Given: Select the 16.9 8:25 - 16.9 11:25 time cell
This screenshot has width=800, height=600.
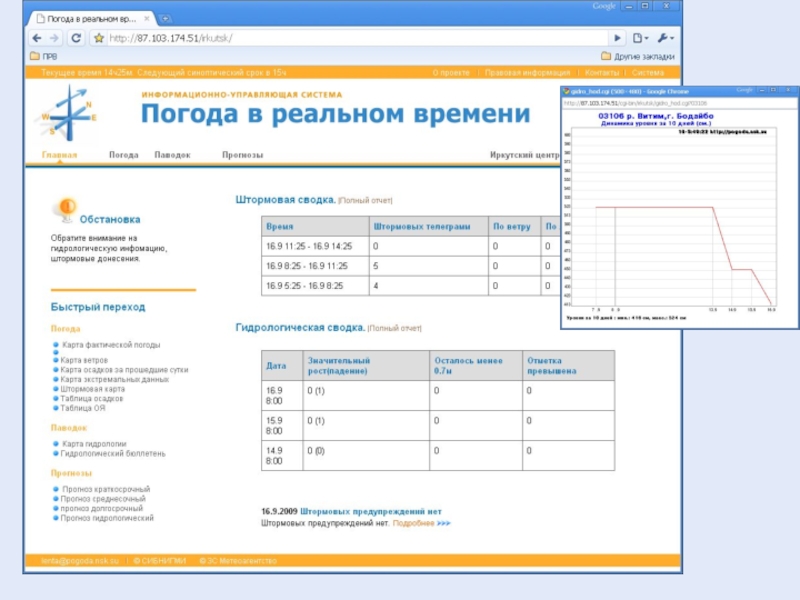Looking at the screenshot, I should (x=315, y=266).
